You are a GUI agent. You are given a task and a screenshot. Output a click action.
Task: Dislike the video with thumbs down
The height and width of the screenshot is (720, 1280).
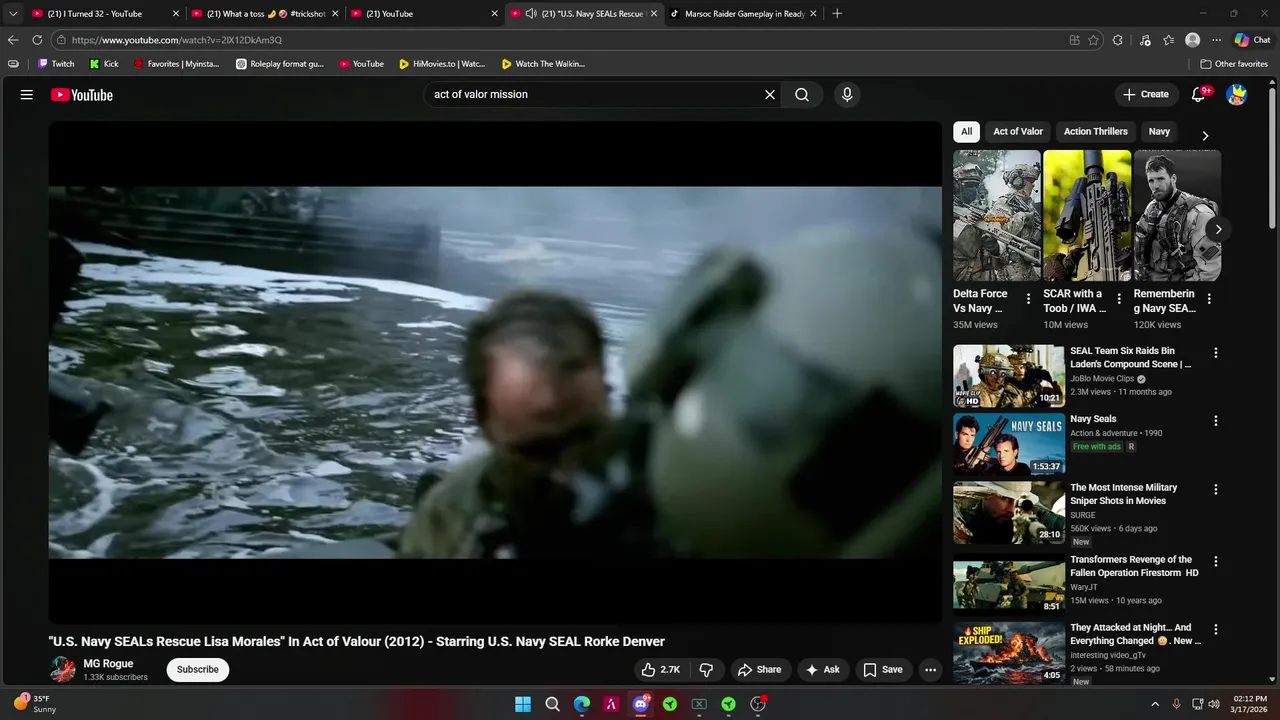706,670
